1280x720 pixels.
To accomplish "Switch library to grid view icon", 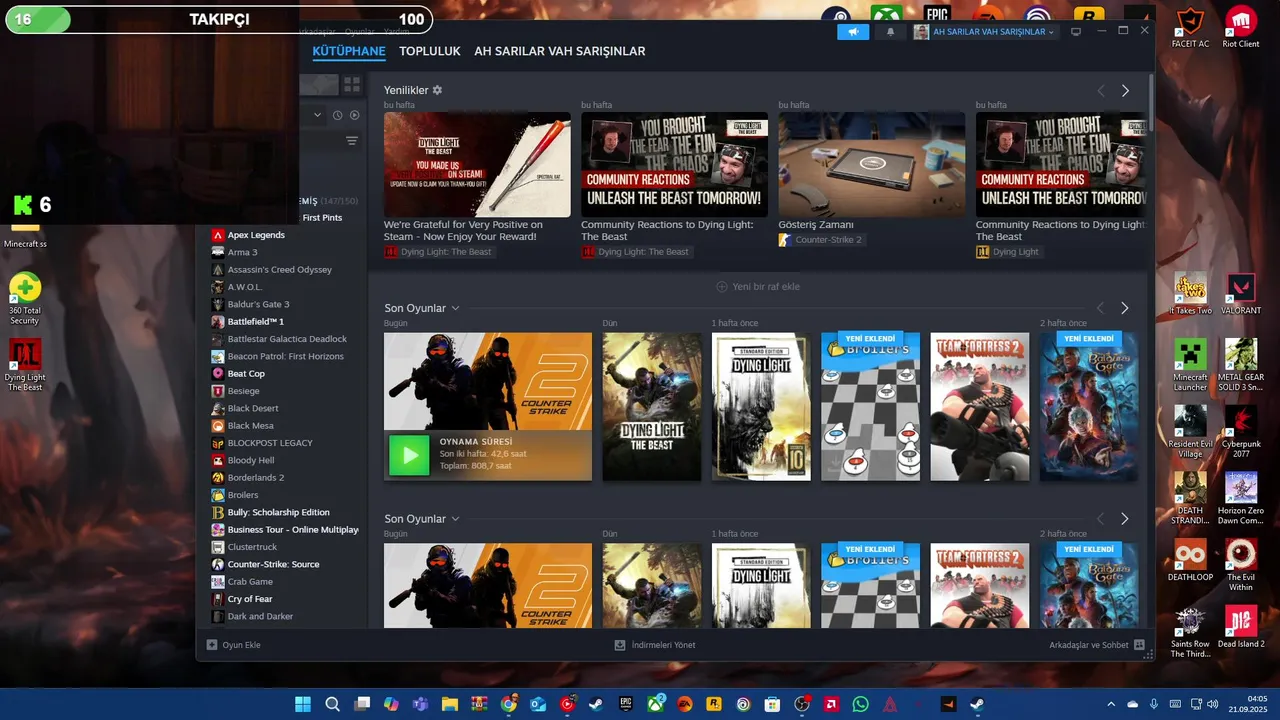I will [x=352, y=84].
